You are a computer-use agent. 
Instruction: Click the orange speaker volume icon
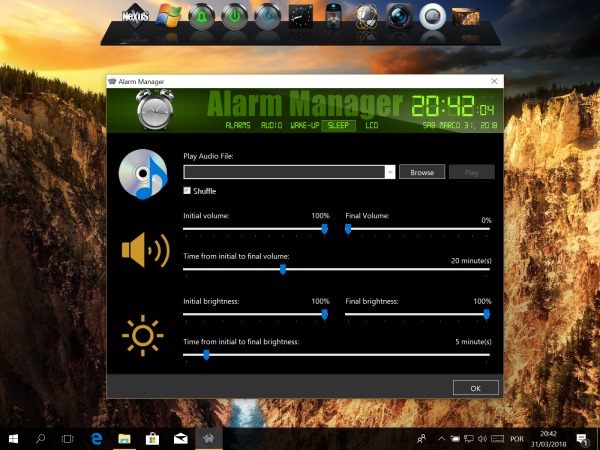pyautogui.click(x=144, y=250)
